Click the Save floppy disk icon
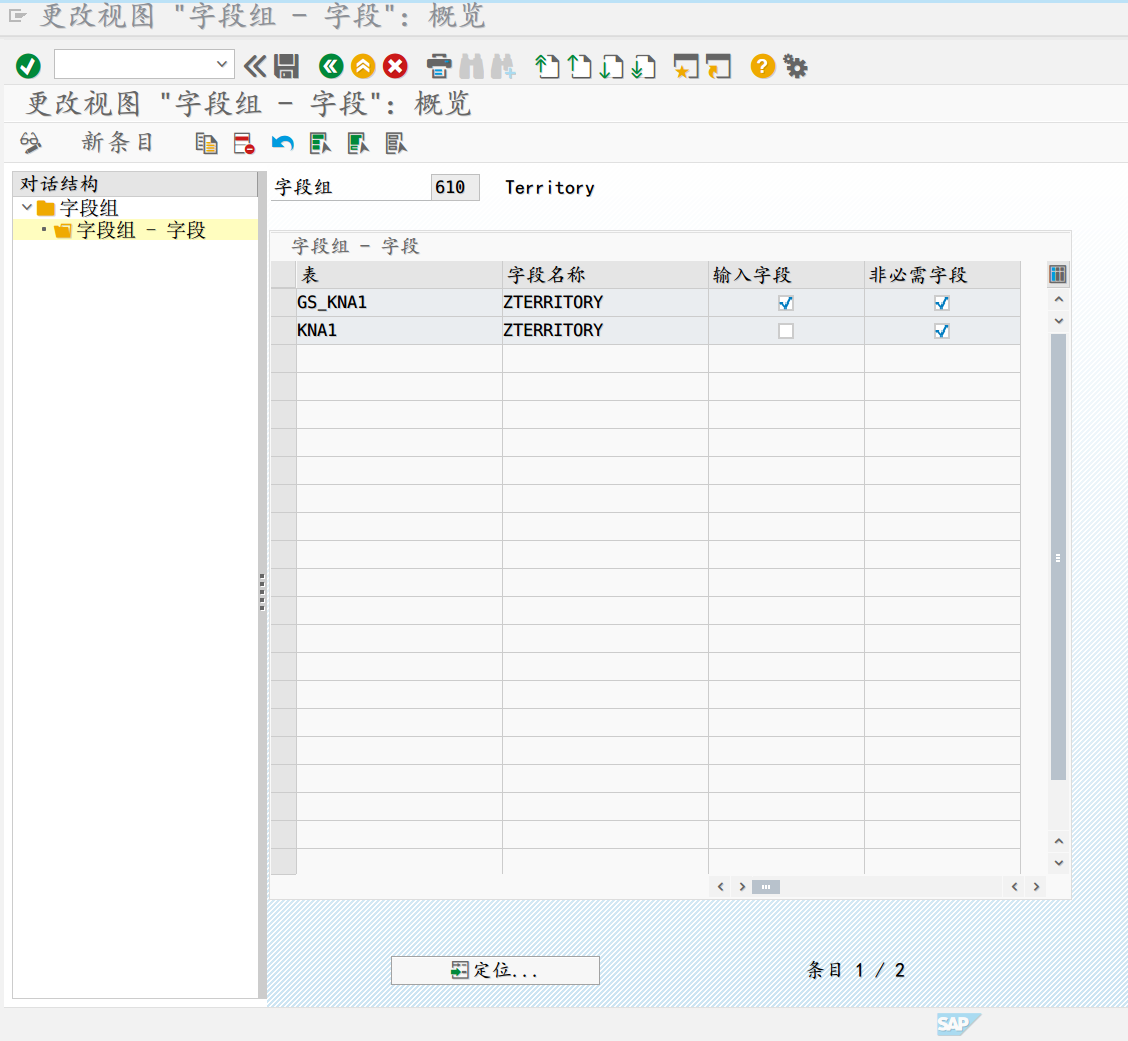 point(287,67)
